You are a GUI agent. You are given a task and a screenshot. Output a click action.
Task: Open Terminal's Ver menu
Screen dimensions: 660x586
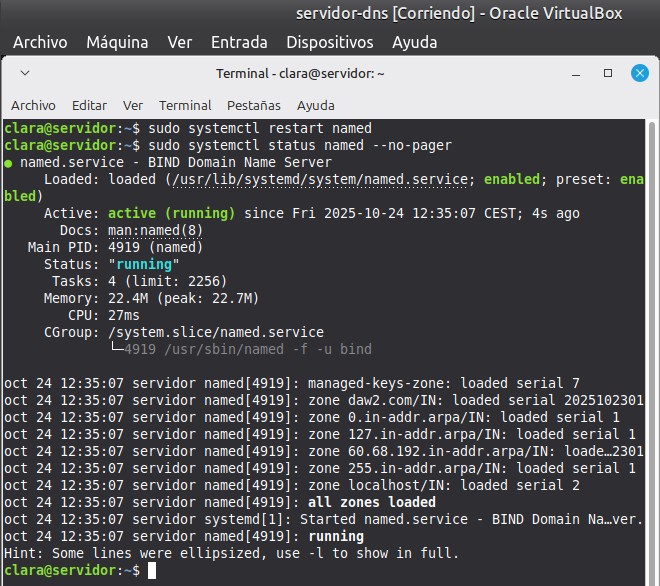point(133,105)
